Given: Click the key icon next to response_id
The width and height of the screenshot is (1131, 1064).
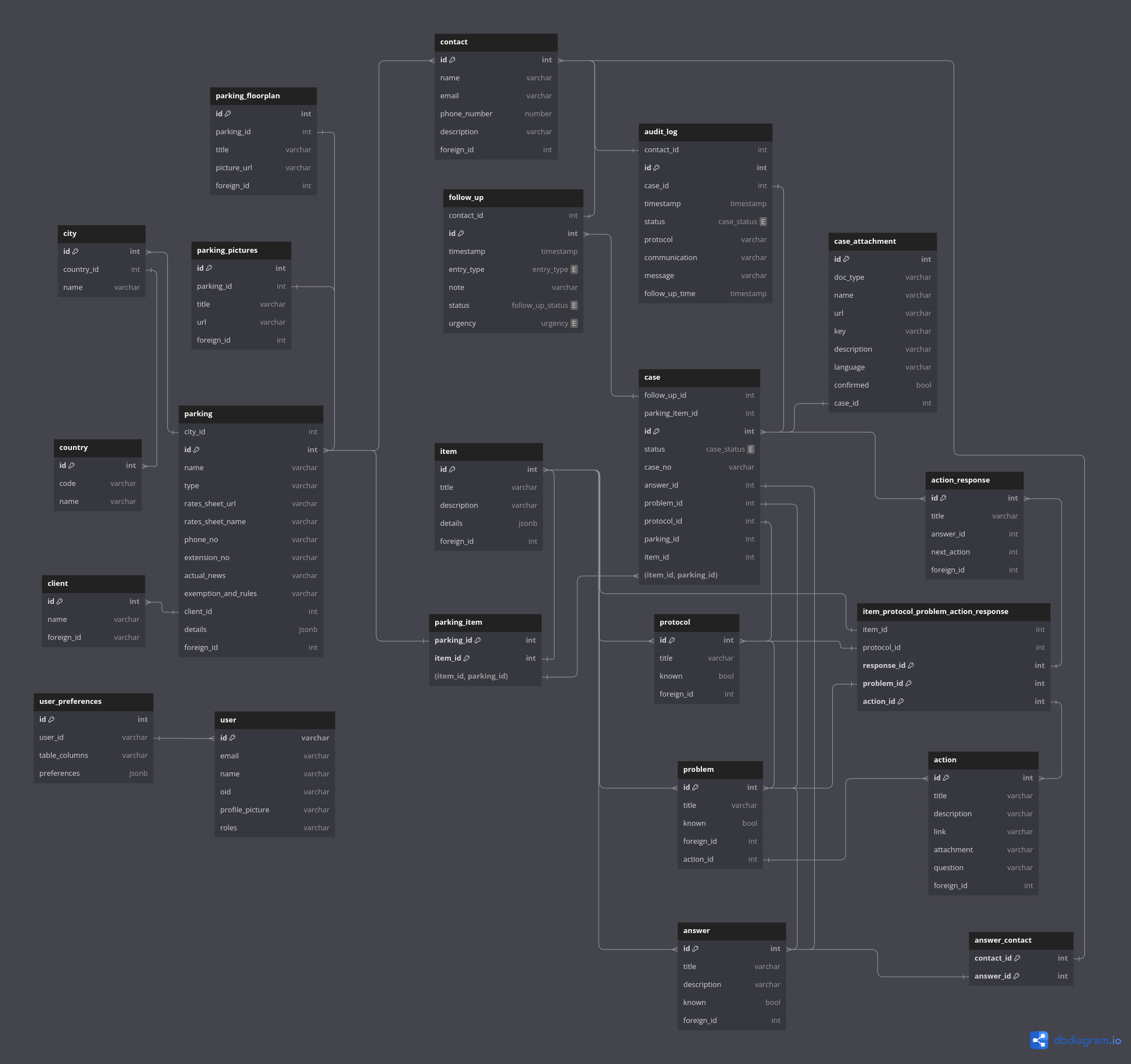Looking at the screenshot, I should click(911, 665).
